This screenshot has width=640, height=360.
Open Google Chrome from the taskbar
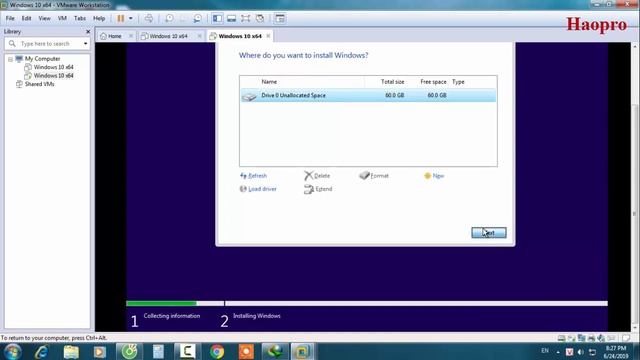click(217, 352)
